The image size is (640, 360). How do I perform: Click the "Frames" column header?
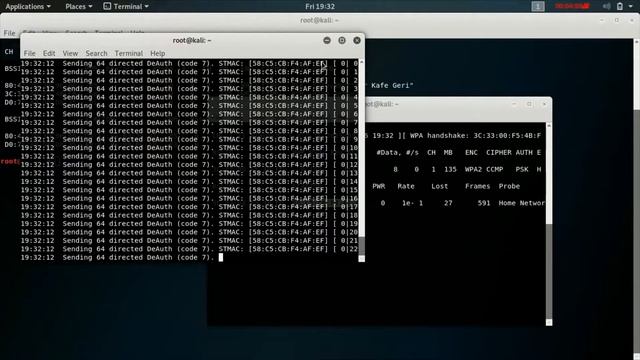[x=477, y=186]
